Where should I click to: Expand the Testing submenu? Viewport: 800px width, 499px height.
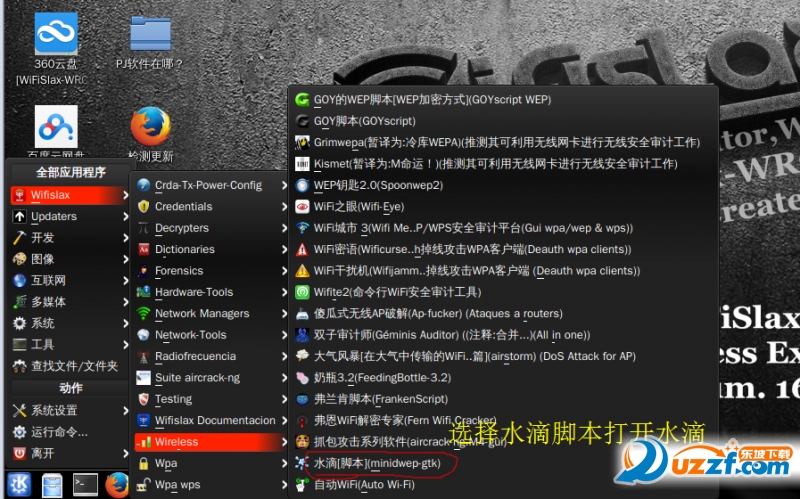tap(211, 399)
